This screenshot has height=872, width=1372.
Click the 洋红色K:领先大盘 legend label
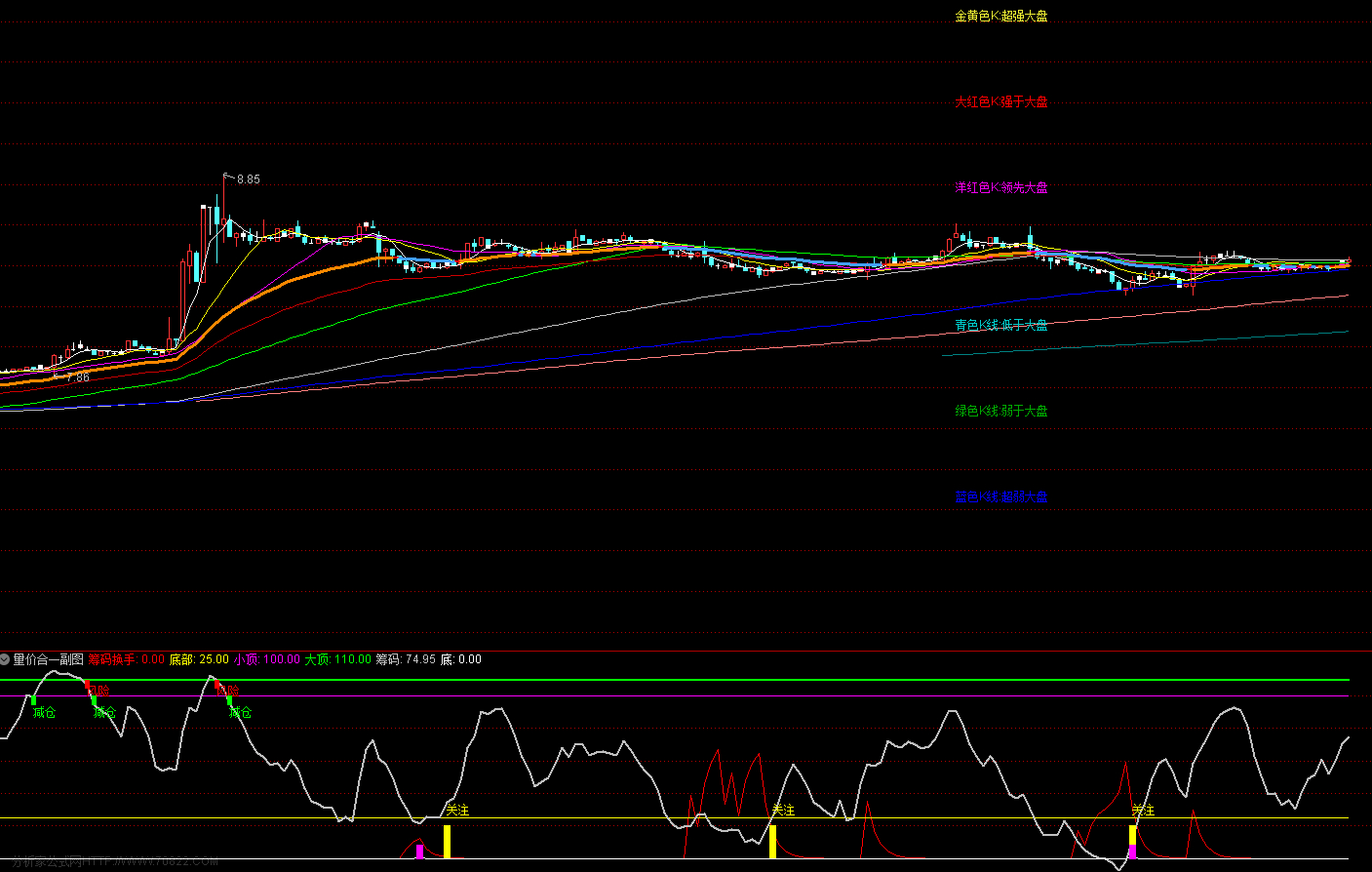coord(1001,187)
